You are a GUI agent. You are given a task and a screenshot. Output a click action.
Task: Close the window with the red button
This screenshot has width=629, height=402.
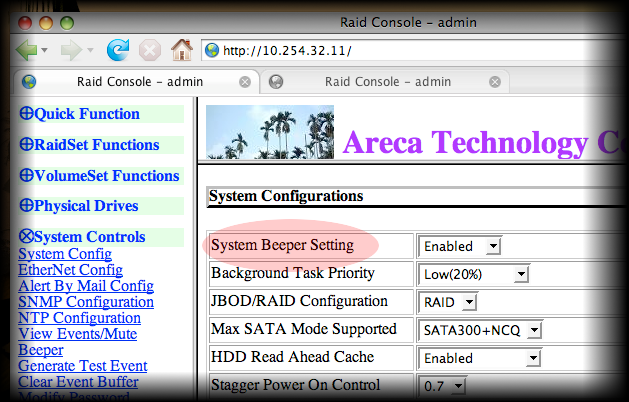coord(25,23)
